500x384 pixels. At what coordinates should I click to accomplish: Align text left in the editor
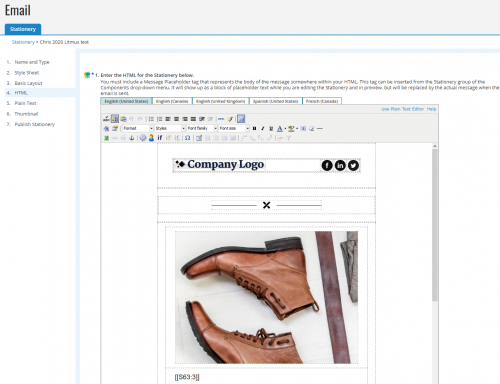coord(168,119)
